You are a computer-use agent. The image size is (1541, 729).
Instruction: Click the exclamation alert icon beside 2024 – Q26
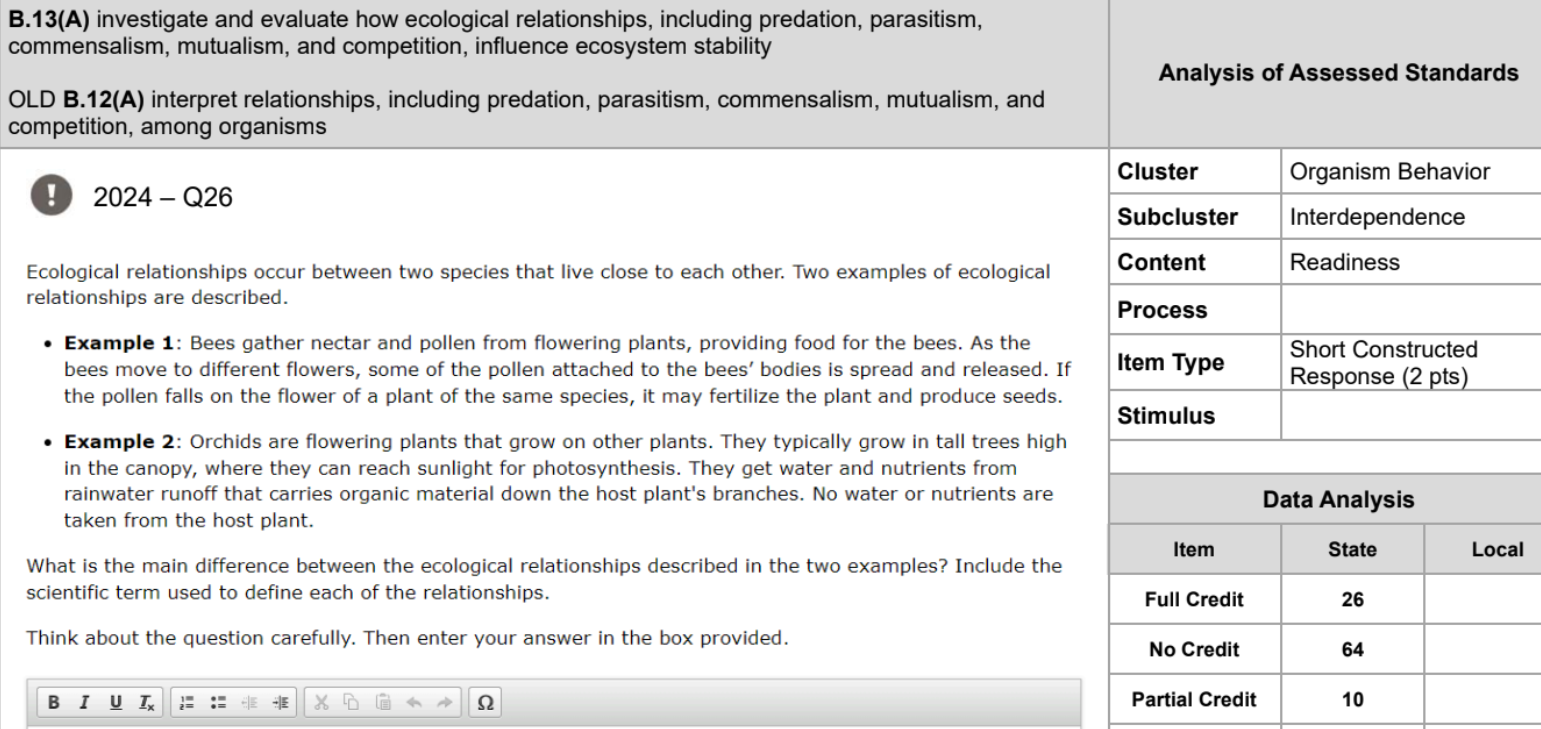[48, 194]
